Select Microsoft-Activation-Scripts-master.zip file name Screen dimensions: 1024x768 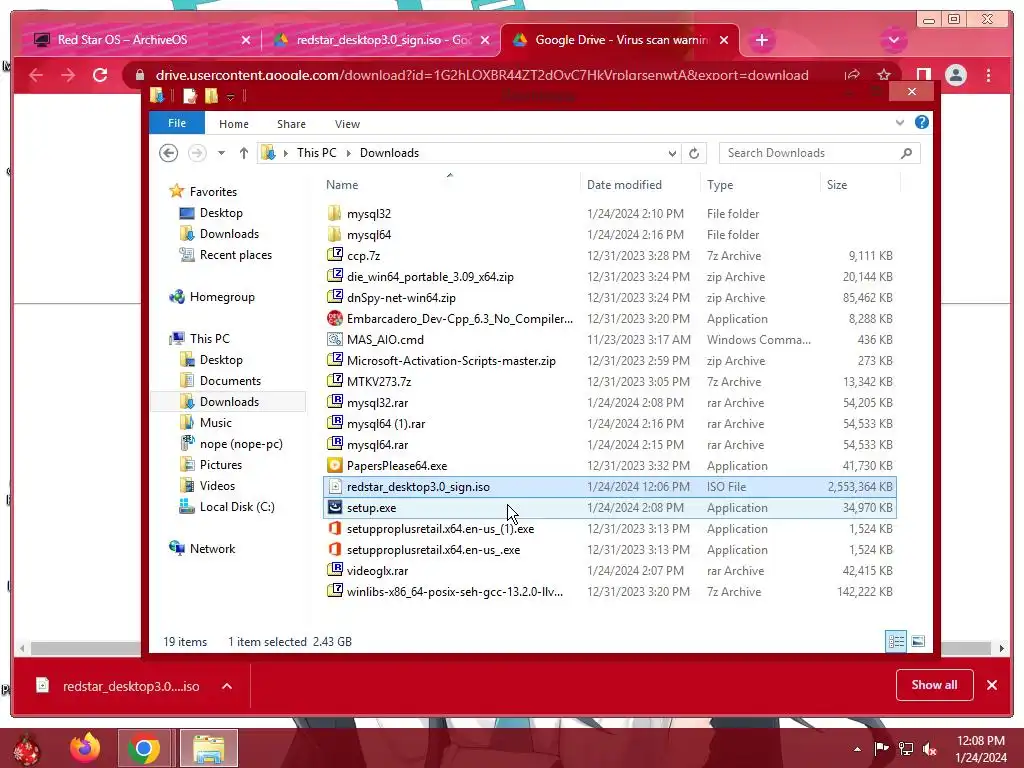coord(451,361)
